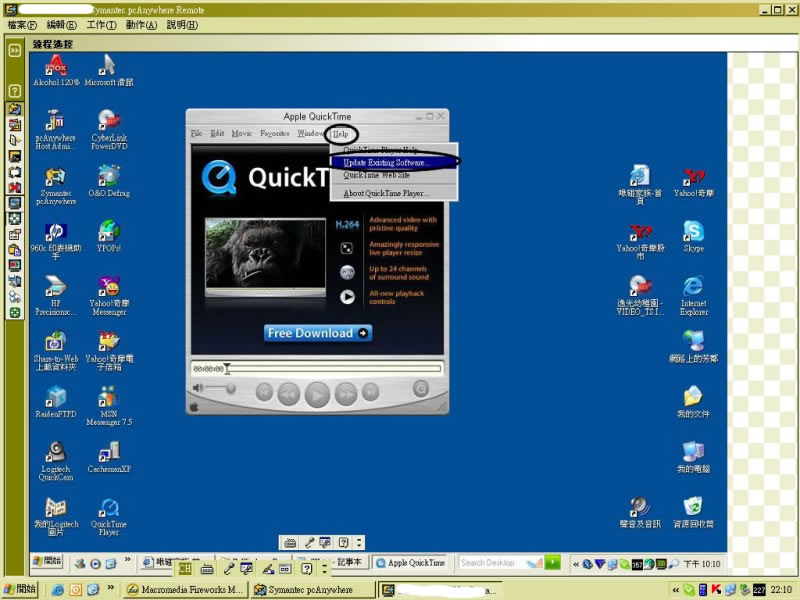Open the Share-to-Web desktop icon

(56, 351)
